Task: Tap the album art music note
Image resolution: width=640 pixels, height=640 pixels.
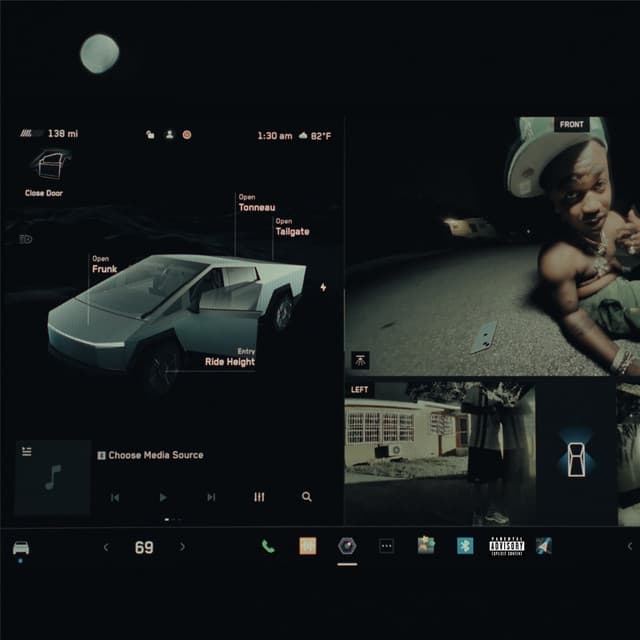Action: click(52, 478)
